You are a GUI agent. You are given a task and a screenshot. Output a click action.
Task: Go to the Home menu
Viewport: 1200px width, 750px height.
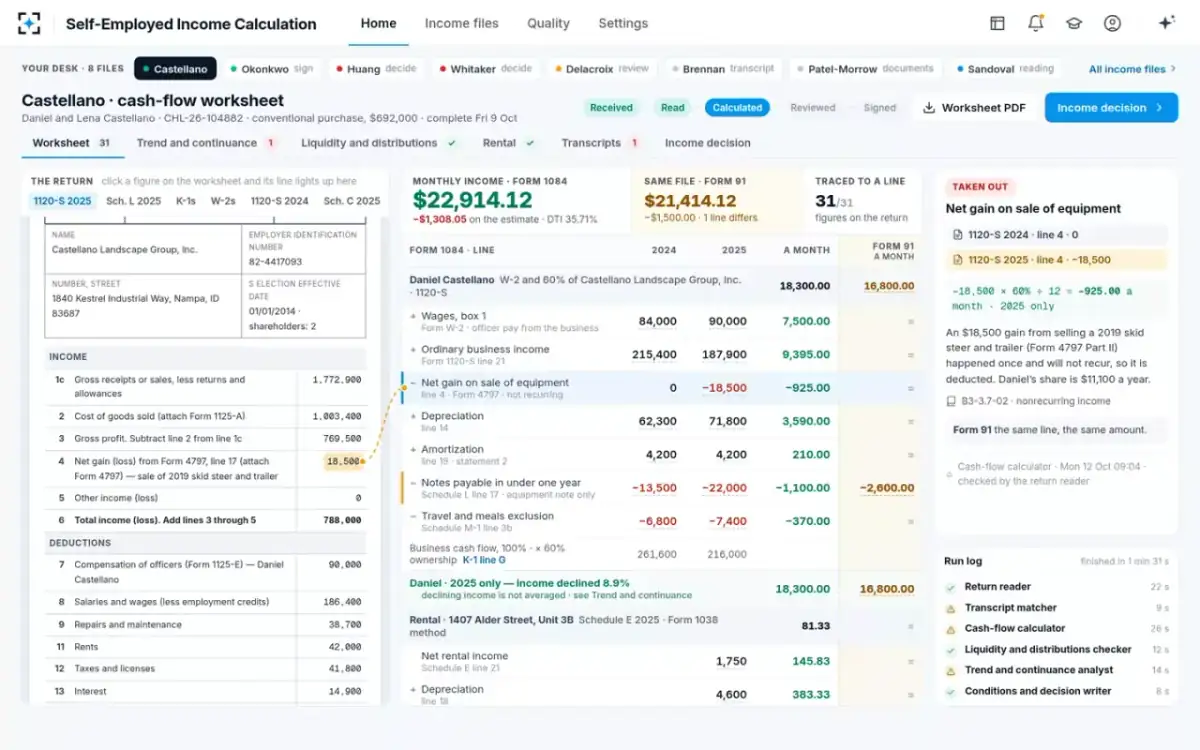click(378, 23)
